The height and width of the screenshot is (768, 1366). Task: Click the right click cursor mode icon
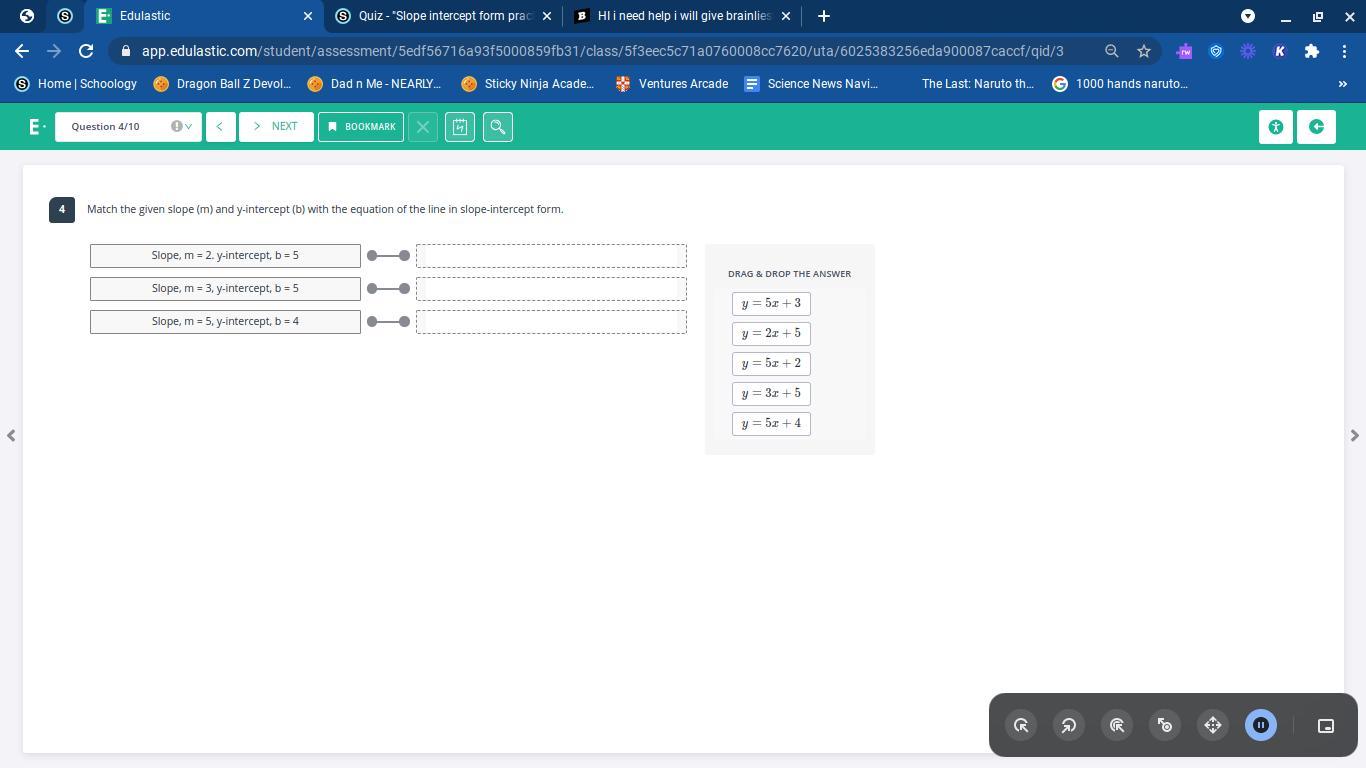[1069, 726]
